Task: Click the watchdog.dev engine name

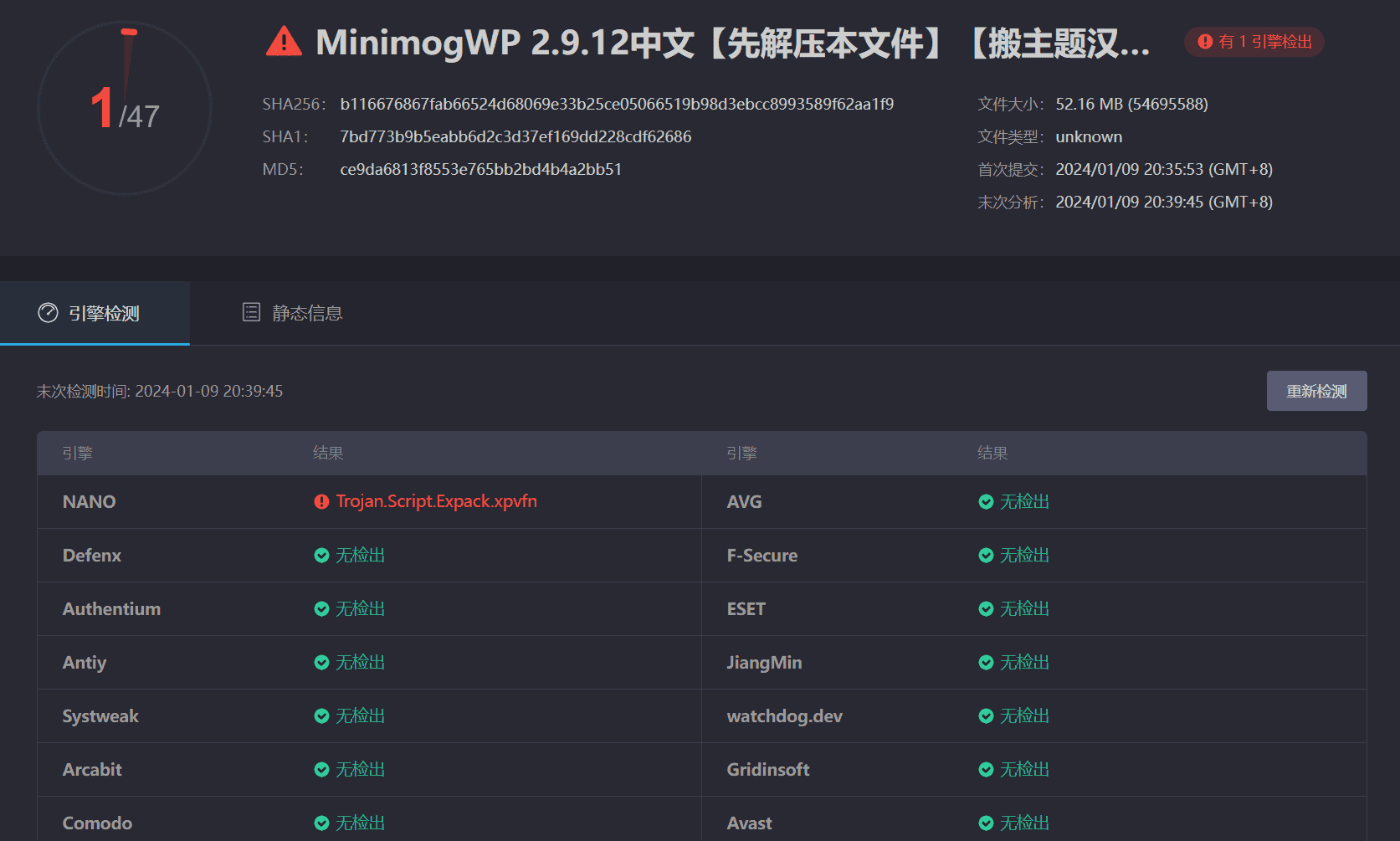Action: 785,715
